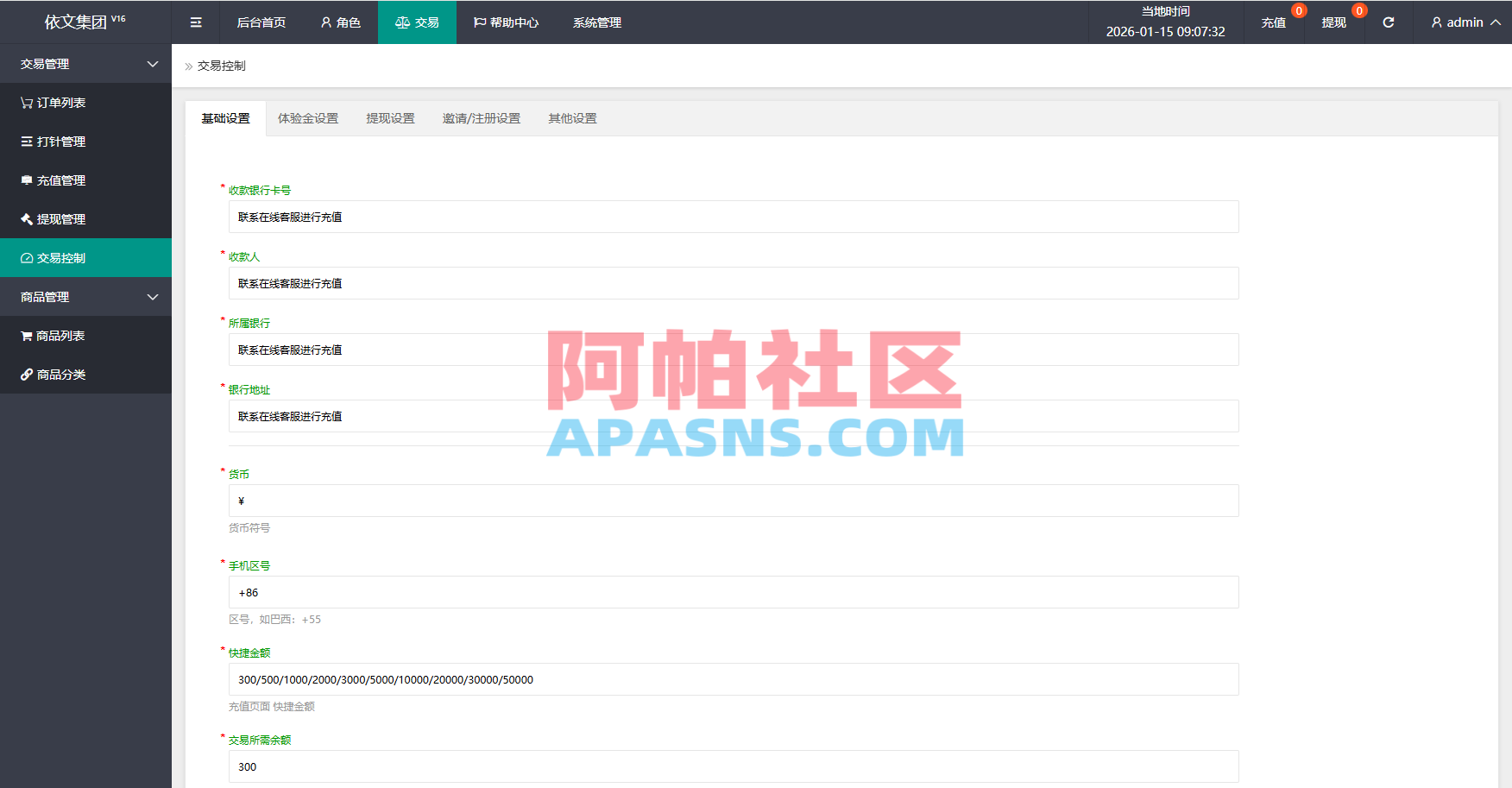This screenshot has height=788, width=1512.
Task: Click the list icon beside 打针管理
Action: [x=27, y=142]
